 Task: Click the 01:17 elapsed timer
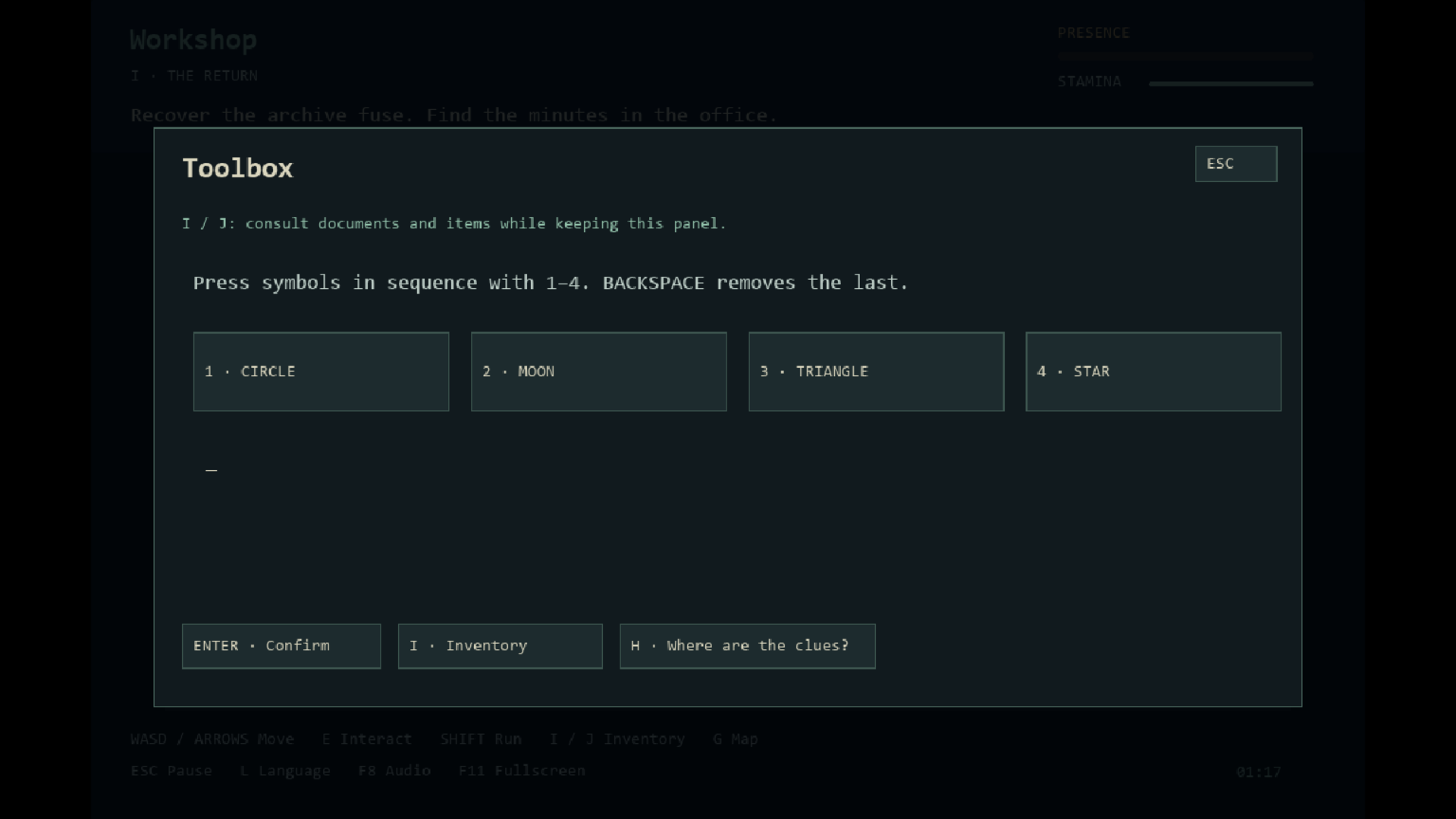click(1259, 773)
